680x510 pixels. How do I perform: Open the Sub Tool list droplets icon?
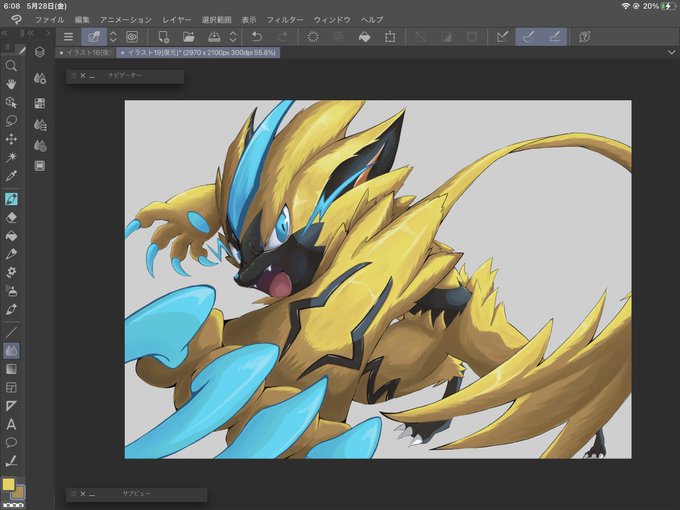[40, 125]
